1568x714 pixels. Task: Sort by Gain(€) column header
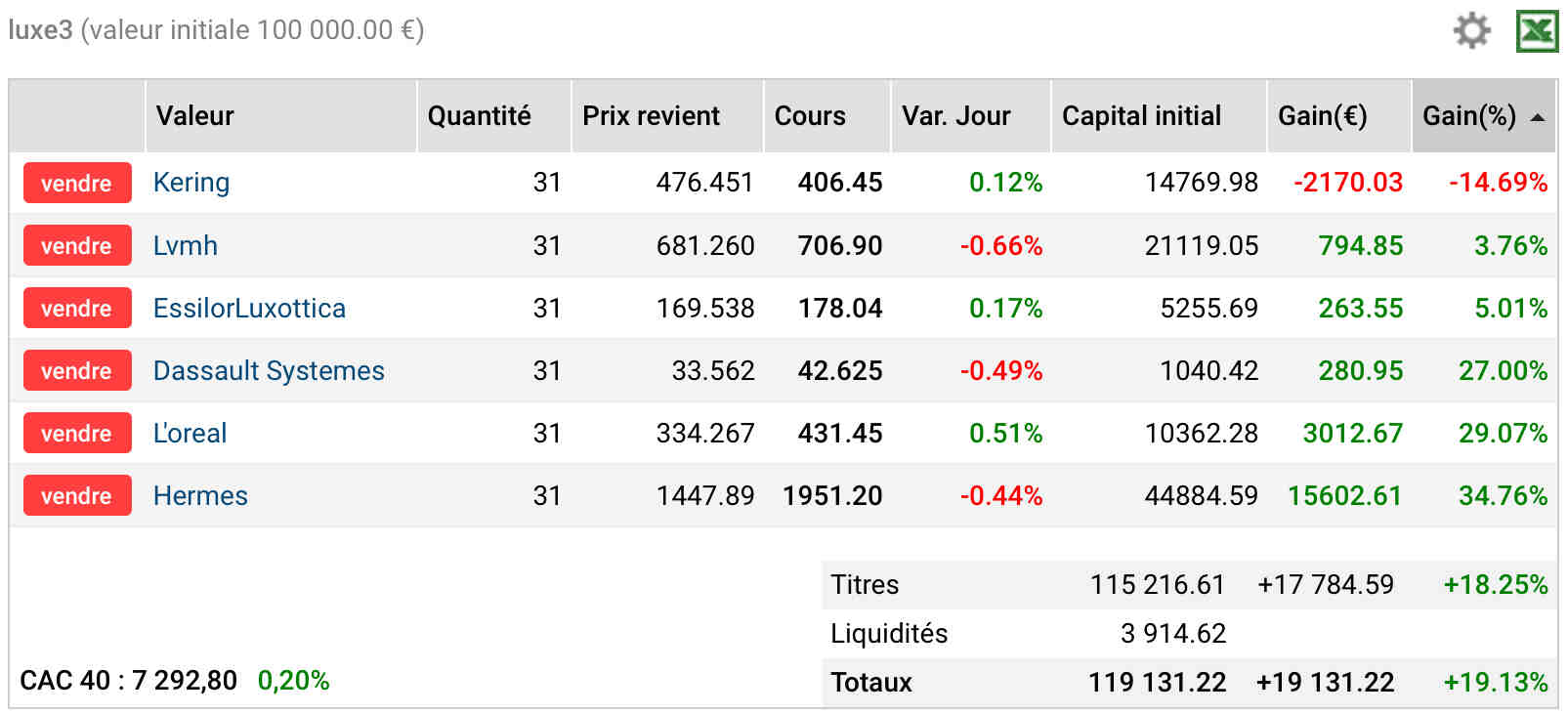coord(1339,116)
